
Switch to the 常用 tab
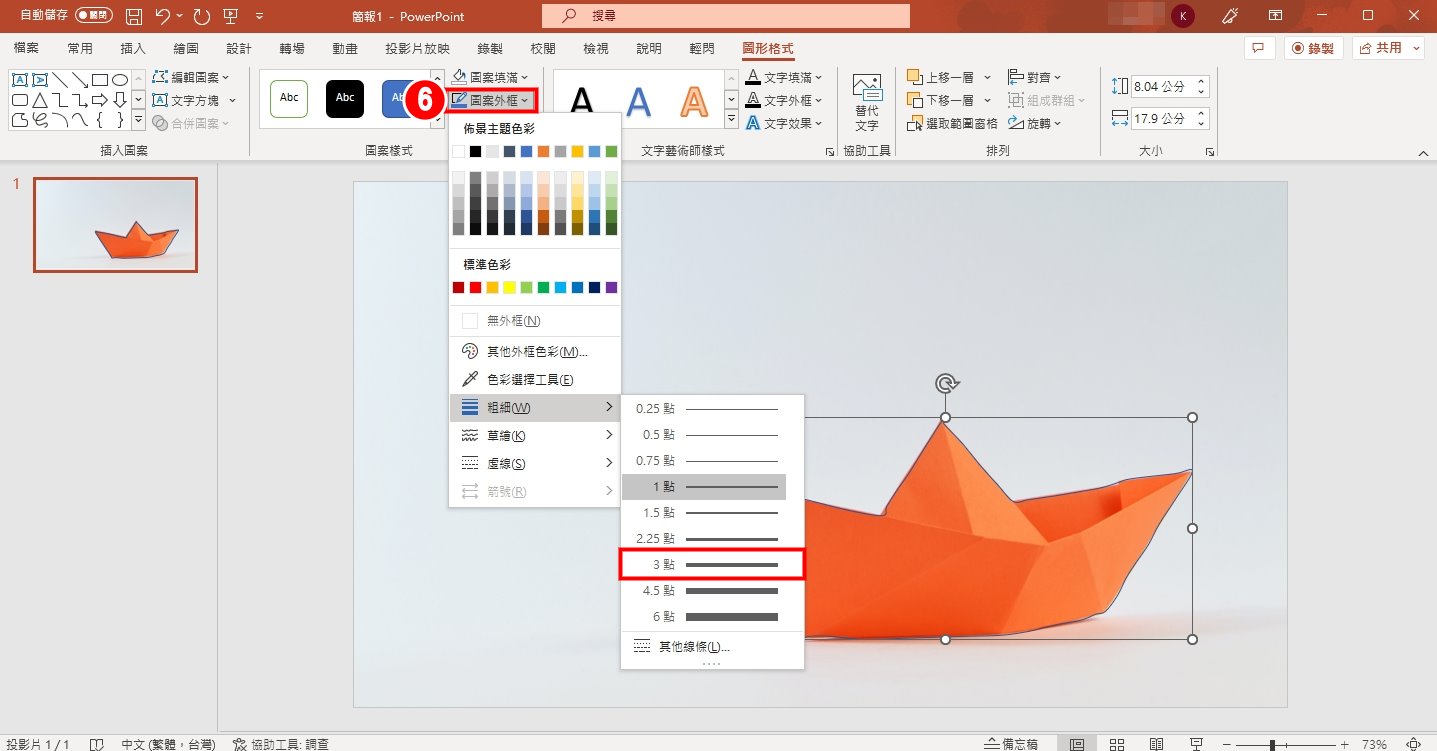(x=80, y=49)
